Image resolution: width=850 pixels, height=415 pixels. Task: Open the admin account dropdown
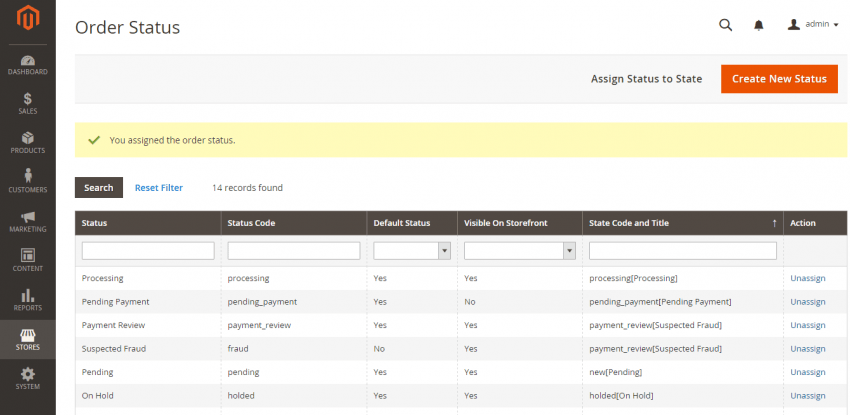click(813, 24)
